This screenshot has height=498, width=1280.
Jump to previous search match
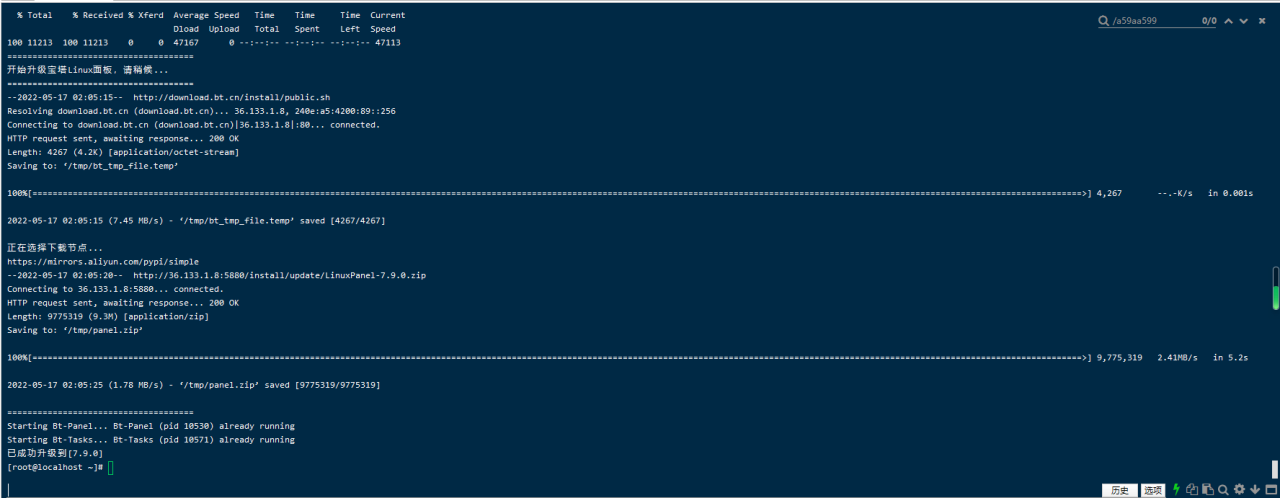coord(1229,21)
